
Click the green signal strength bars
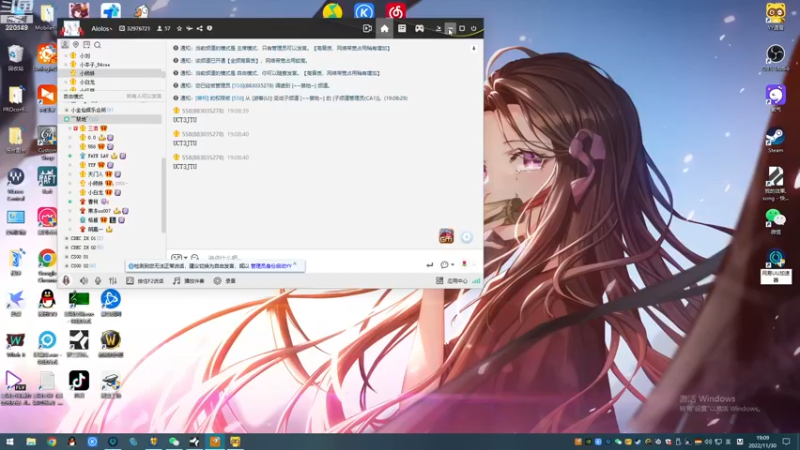tap(476, 281)
